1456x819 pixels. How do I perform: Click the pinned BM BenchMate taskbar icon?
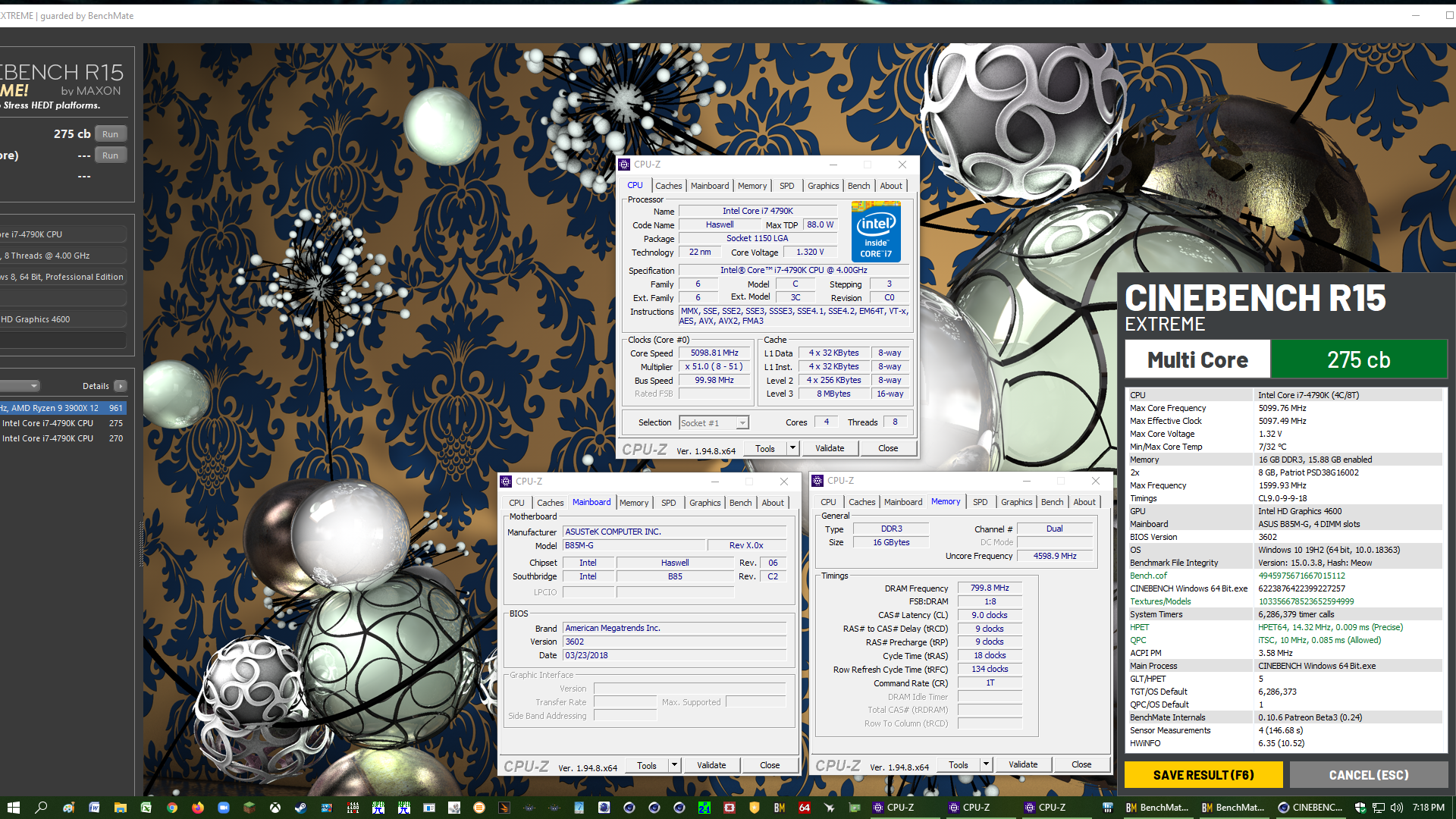click(x=779, y=808)
